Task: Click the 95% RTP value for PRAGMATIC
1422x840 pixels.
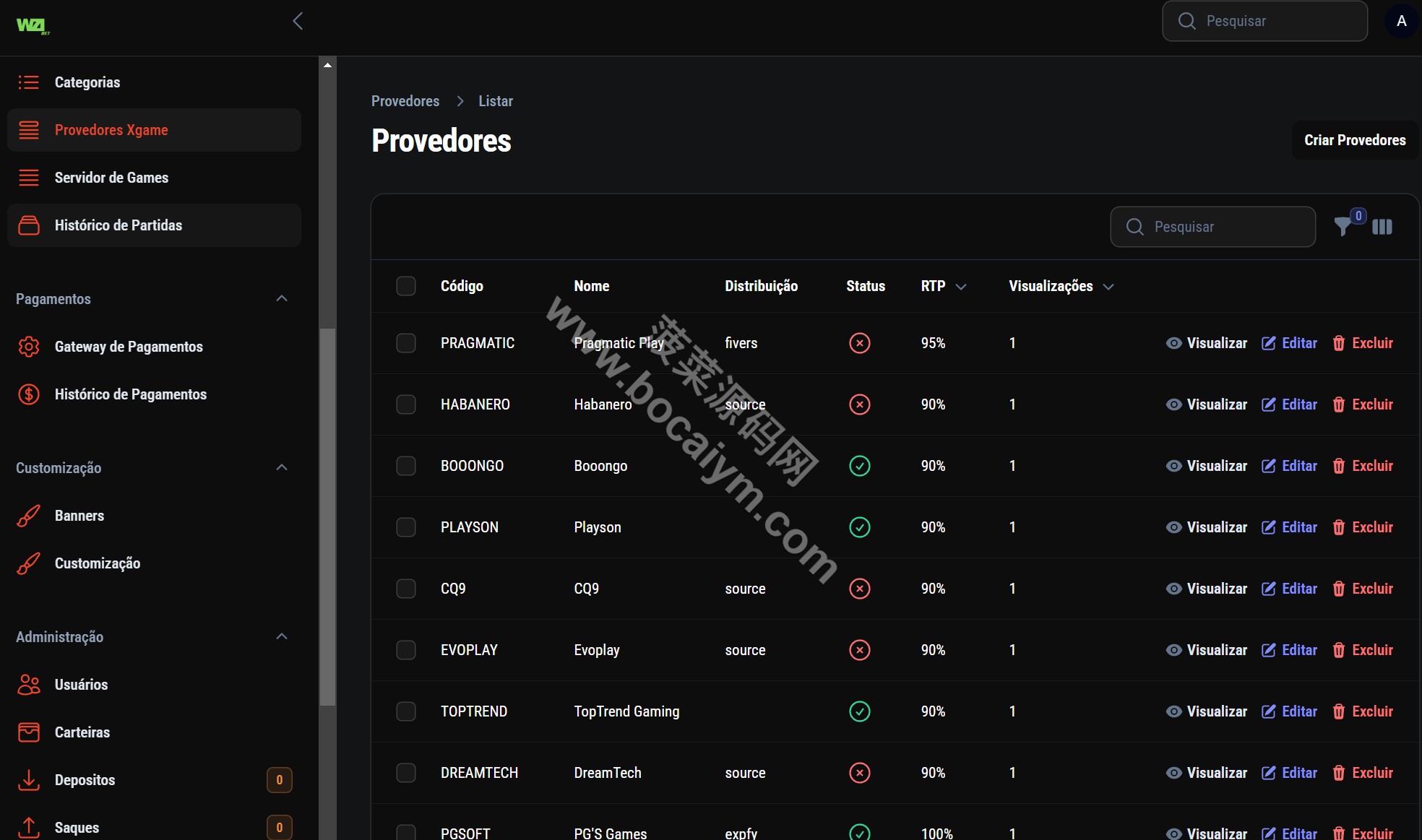Action: [933, 343]
